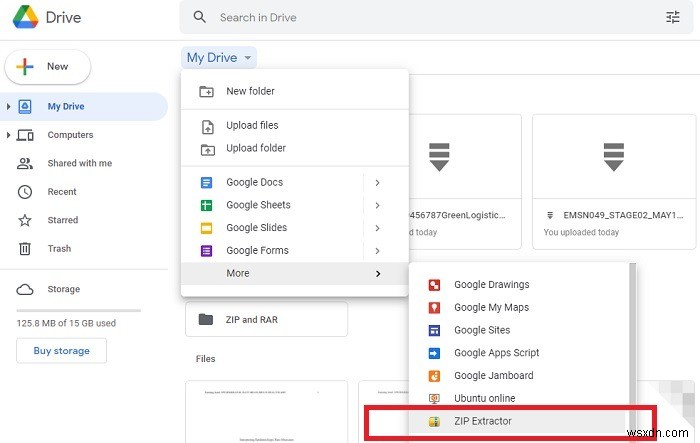Open the More menu entry
Viewport: 700px width, 443px height.
[x=295, y=273]
